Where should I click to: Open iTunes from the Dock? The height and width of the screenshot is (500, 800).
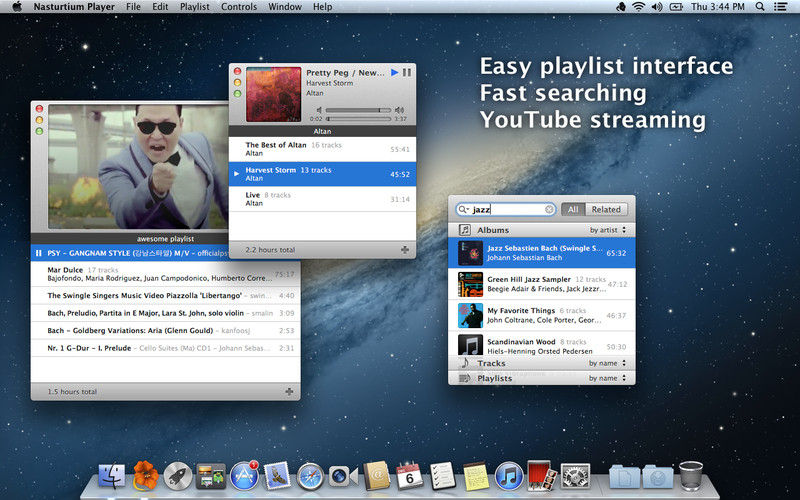(509, 476)
